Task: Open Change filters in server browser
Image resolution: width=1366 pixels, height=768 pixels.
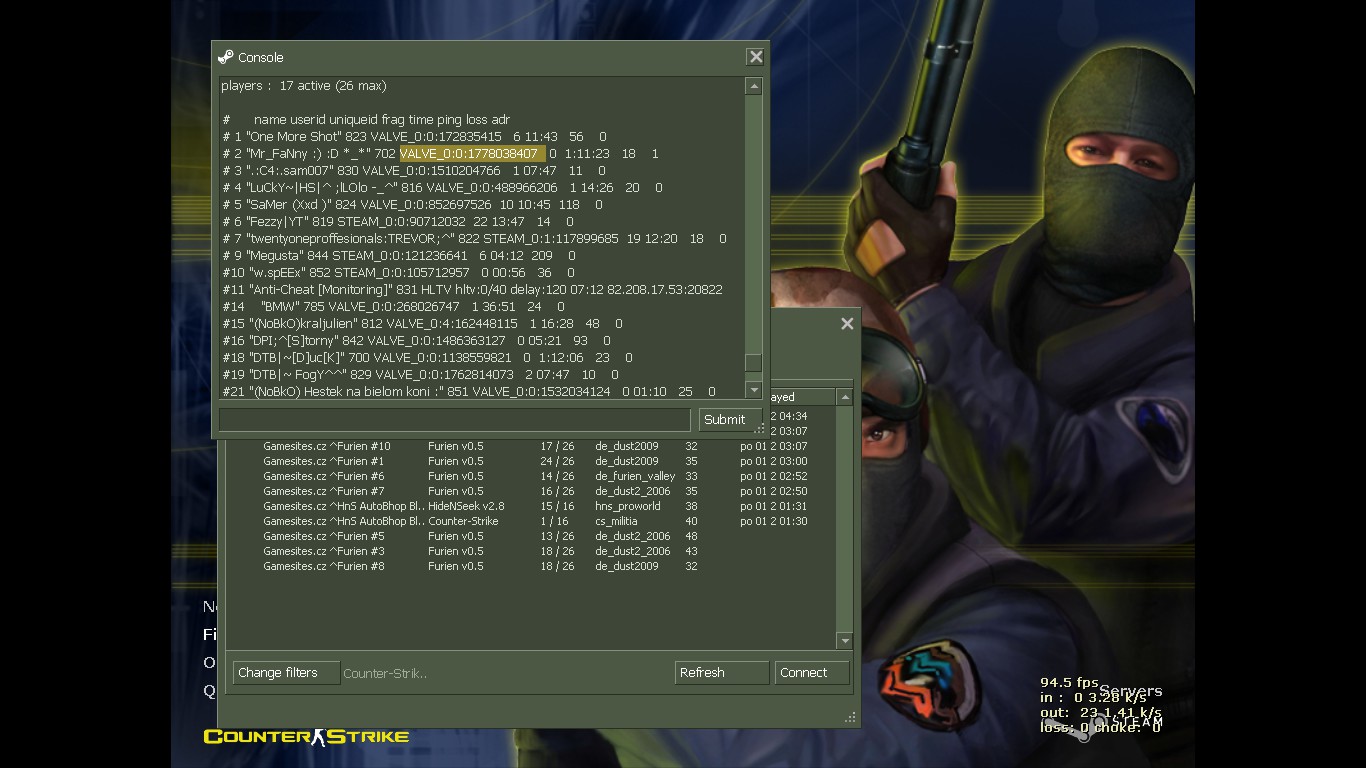Action: coord(286,673)
